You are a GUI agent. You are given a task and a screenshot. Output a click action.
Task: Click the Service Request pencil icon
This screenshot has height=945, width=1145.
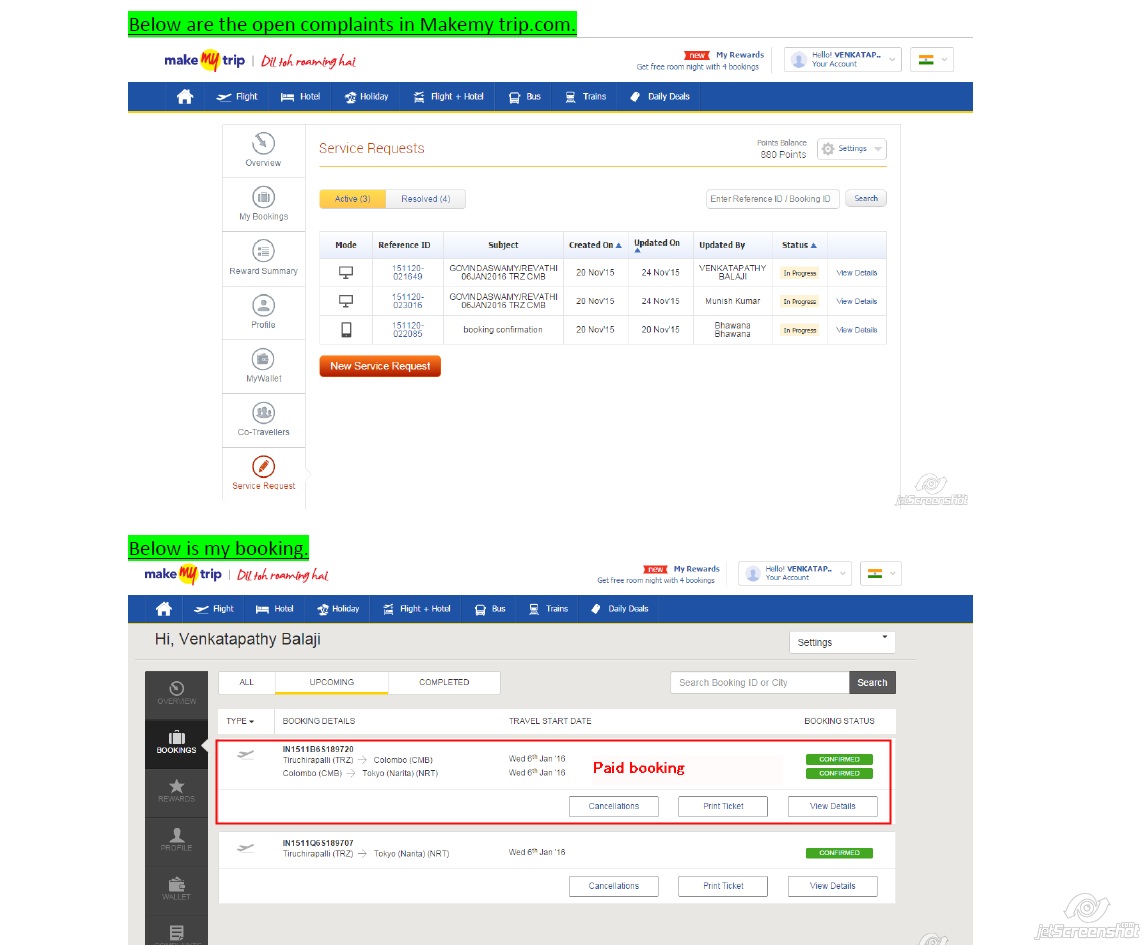click(263, 467)
